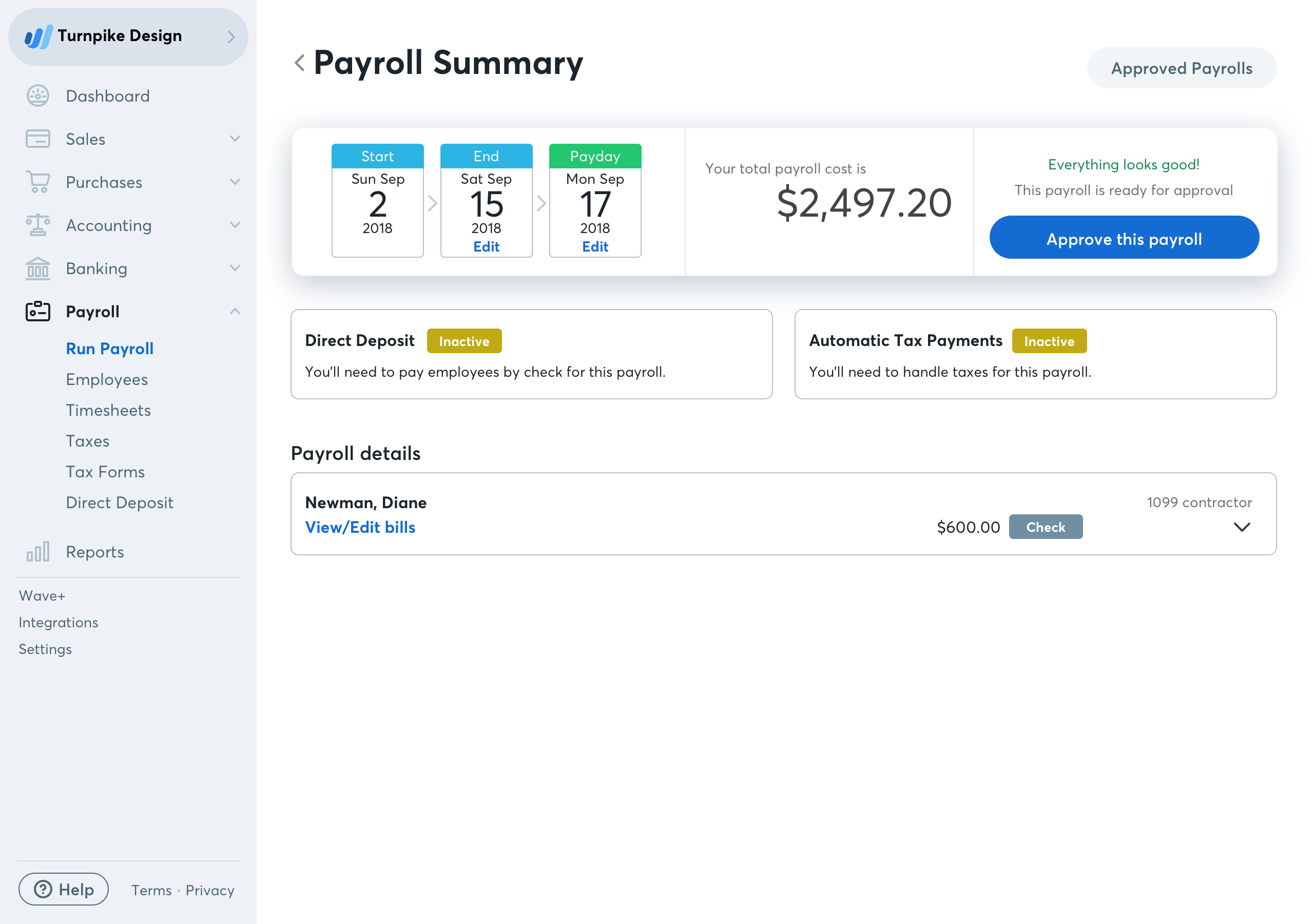This screenshot has height=924, width=1314.
Task: Click the Accounting scales icon
Action: [x=38, y=225]
